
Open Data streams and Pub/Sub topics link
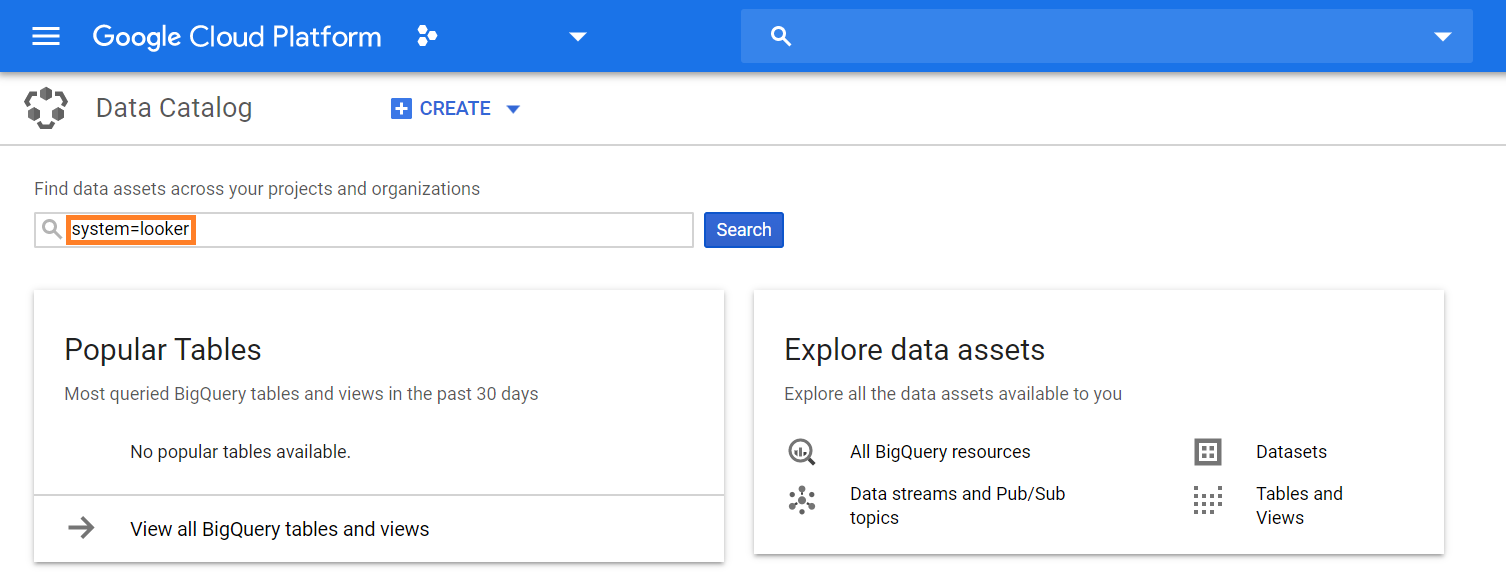pyautogui.click(x=957, y=506)
